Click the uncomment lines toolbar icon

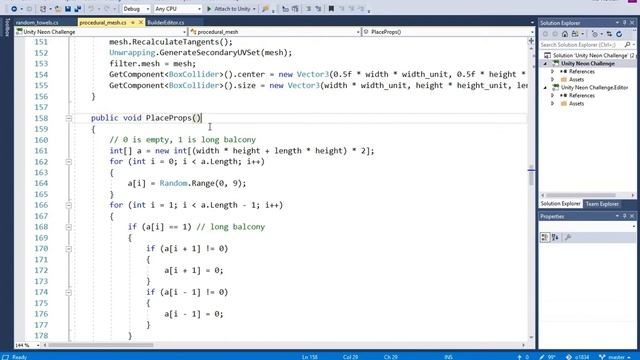tap(318, 9)
